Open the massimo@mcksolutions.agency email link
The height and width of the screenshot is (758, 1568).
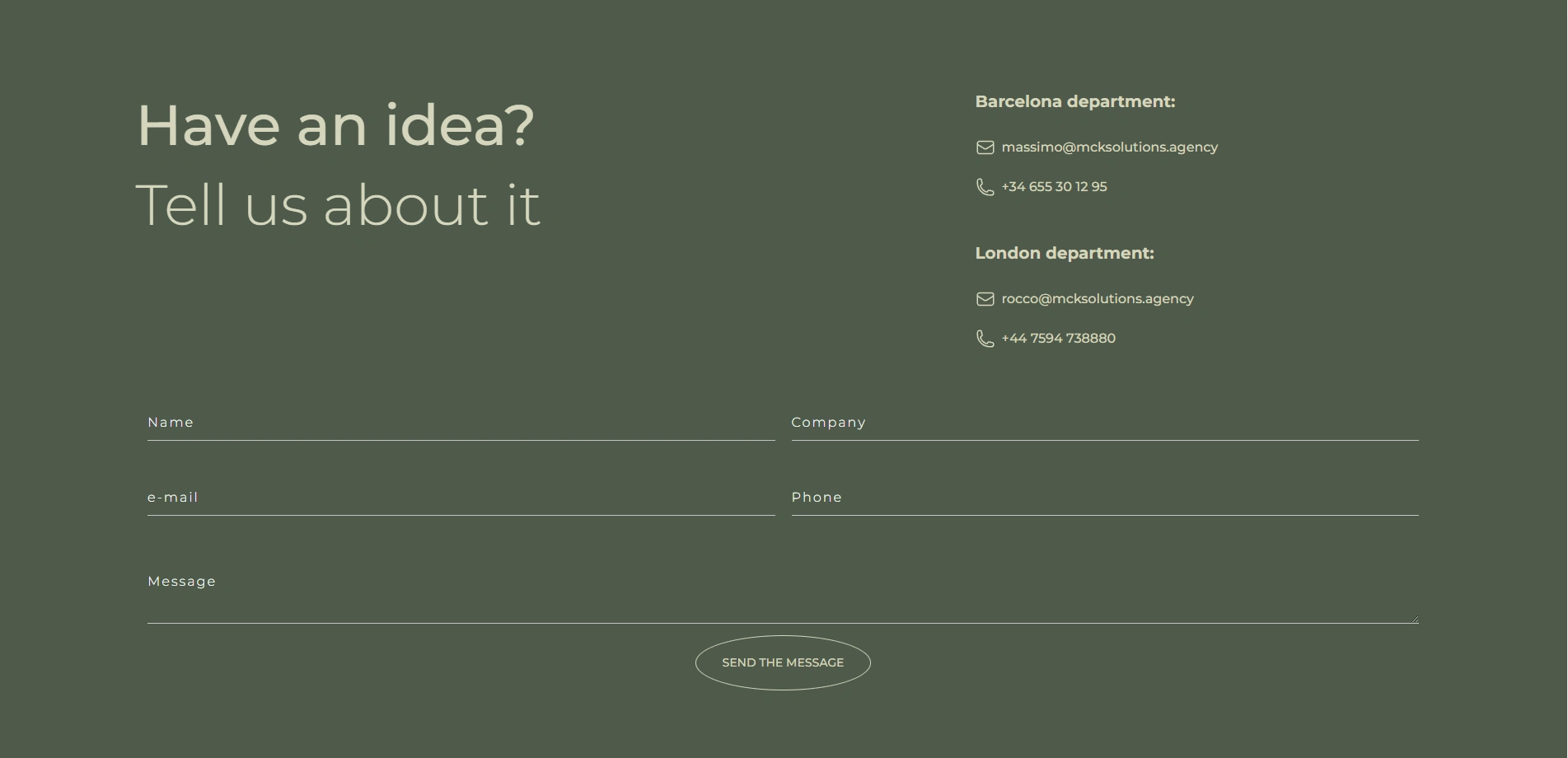[1109, 147]
